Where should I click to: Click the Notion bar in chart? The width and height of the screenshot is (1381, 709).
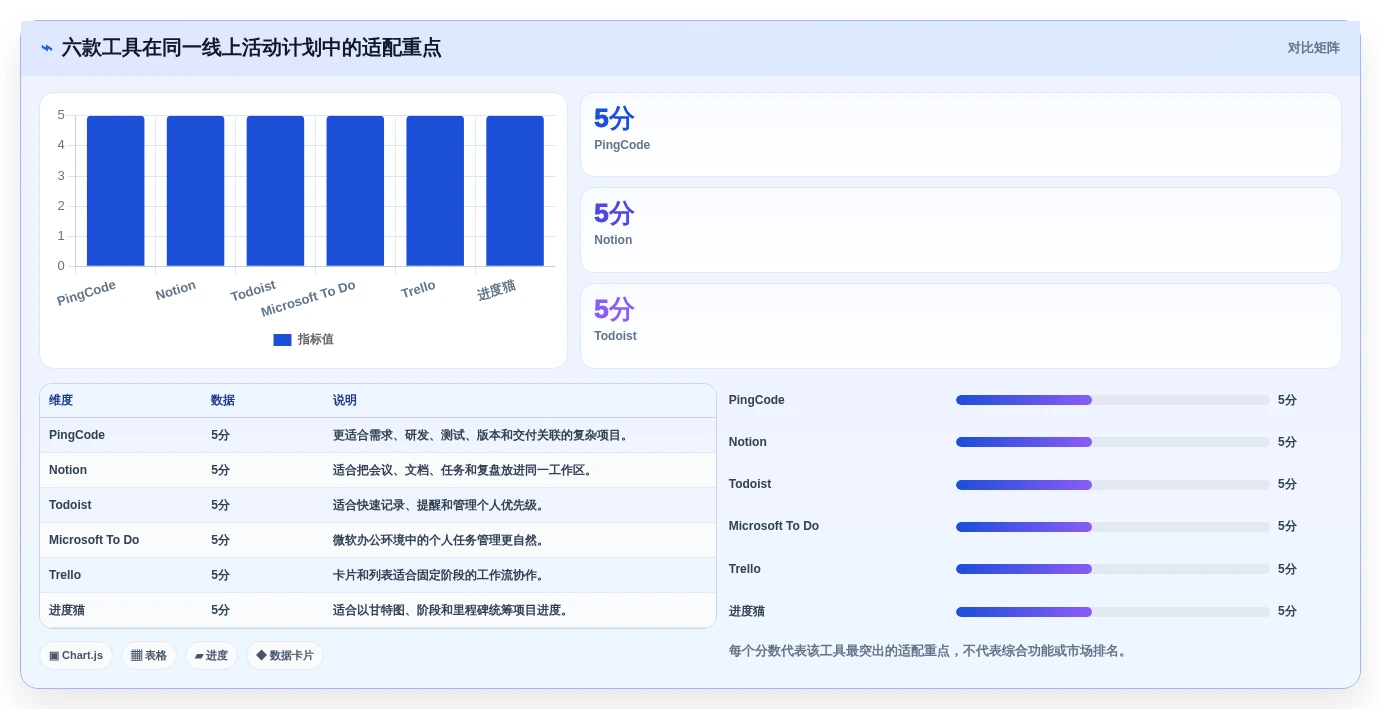coord(195,191)
